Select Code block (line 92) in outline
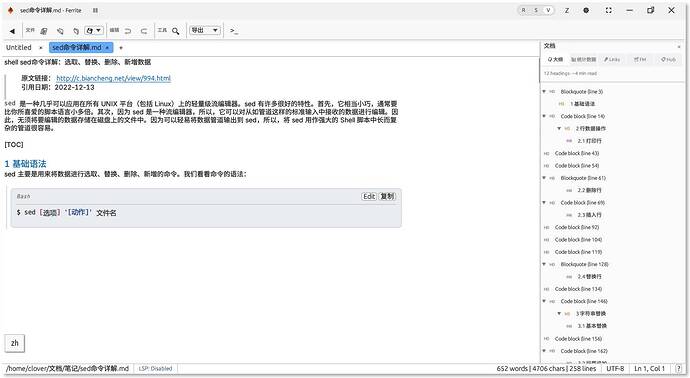The image size is (690, 378). point(577,227)
